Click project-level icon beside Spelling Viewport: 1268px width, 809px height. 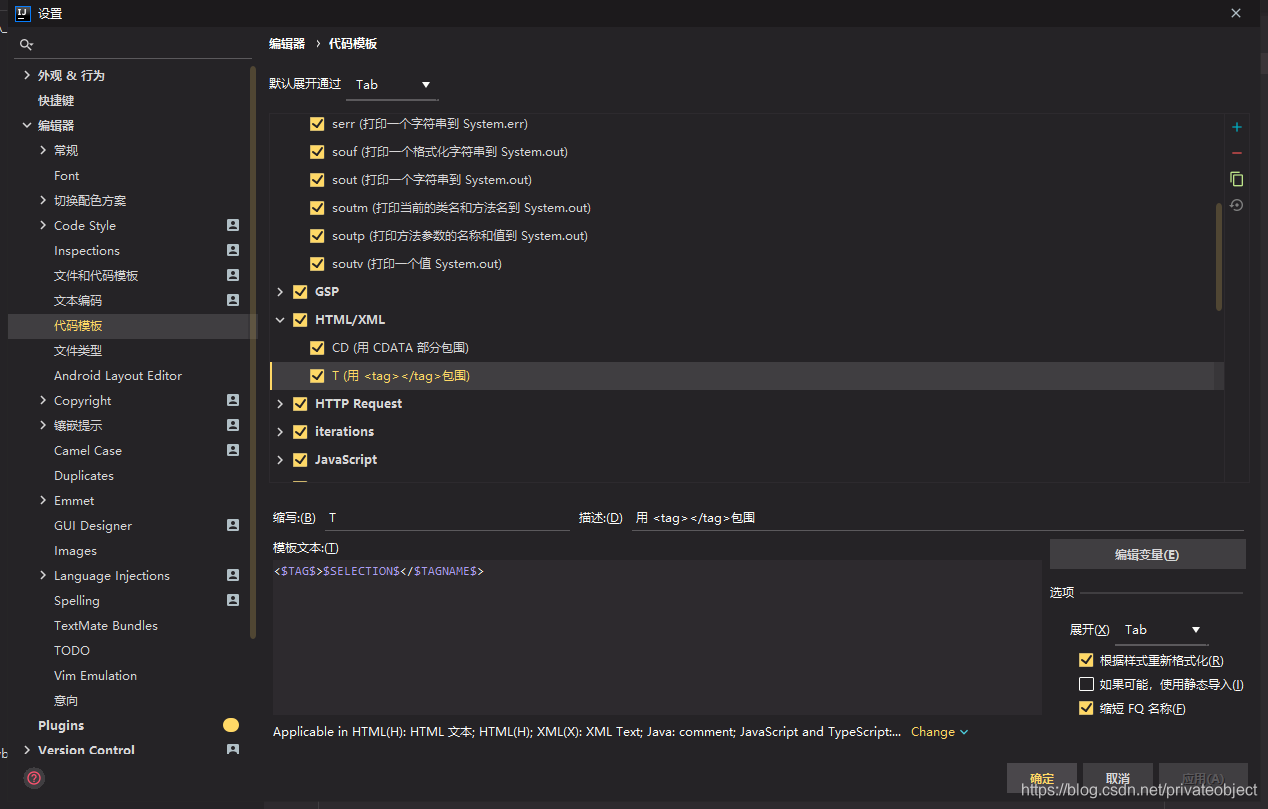pos(233,600)
